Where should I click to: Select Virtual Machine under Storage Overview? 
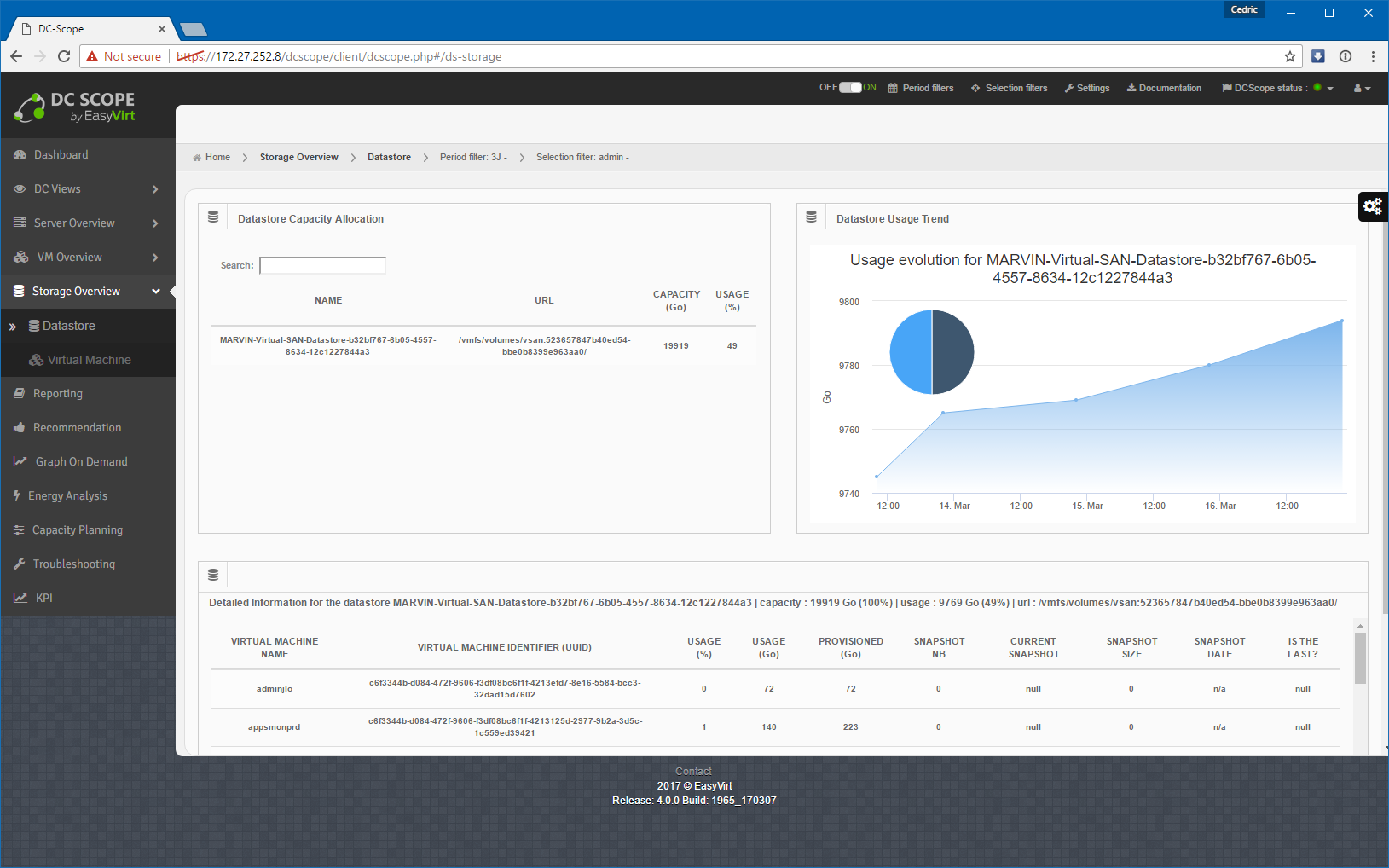(89, 360)
